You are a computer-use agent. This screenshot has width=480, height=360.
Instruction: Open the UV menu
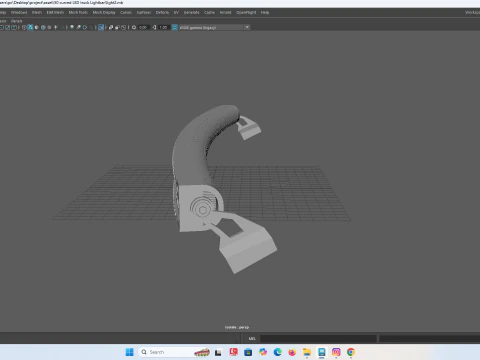pos(176,12)
